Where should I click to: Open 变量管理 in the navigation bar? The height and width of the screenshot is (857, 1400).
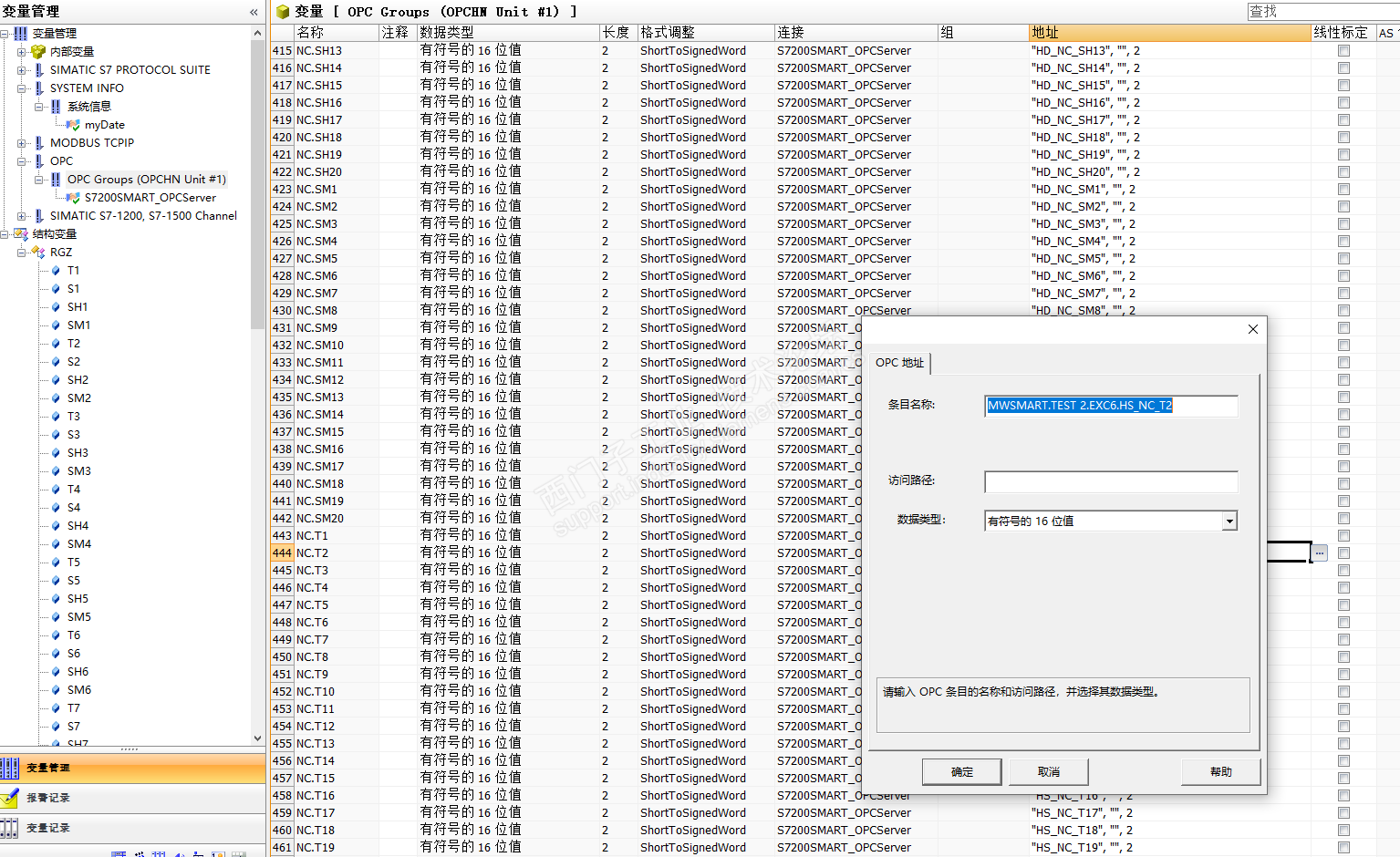point(132,769)
